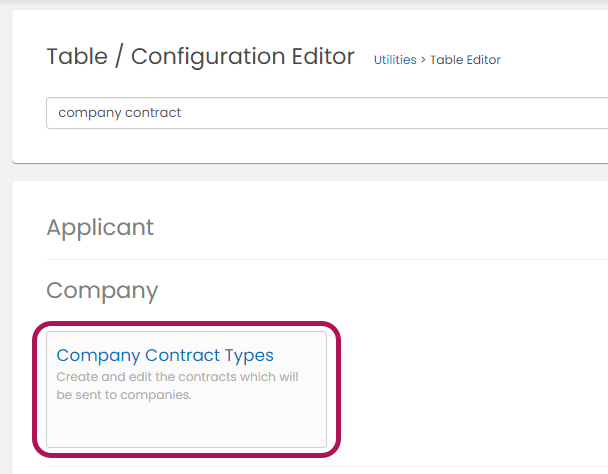608x474 pixels.
Task: Click the Table Editor breadcrumb text
Action: [465, 60]
